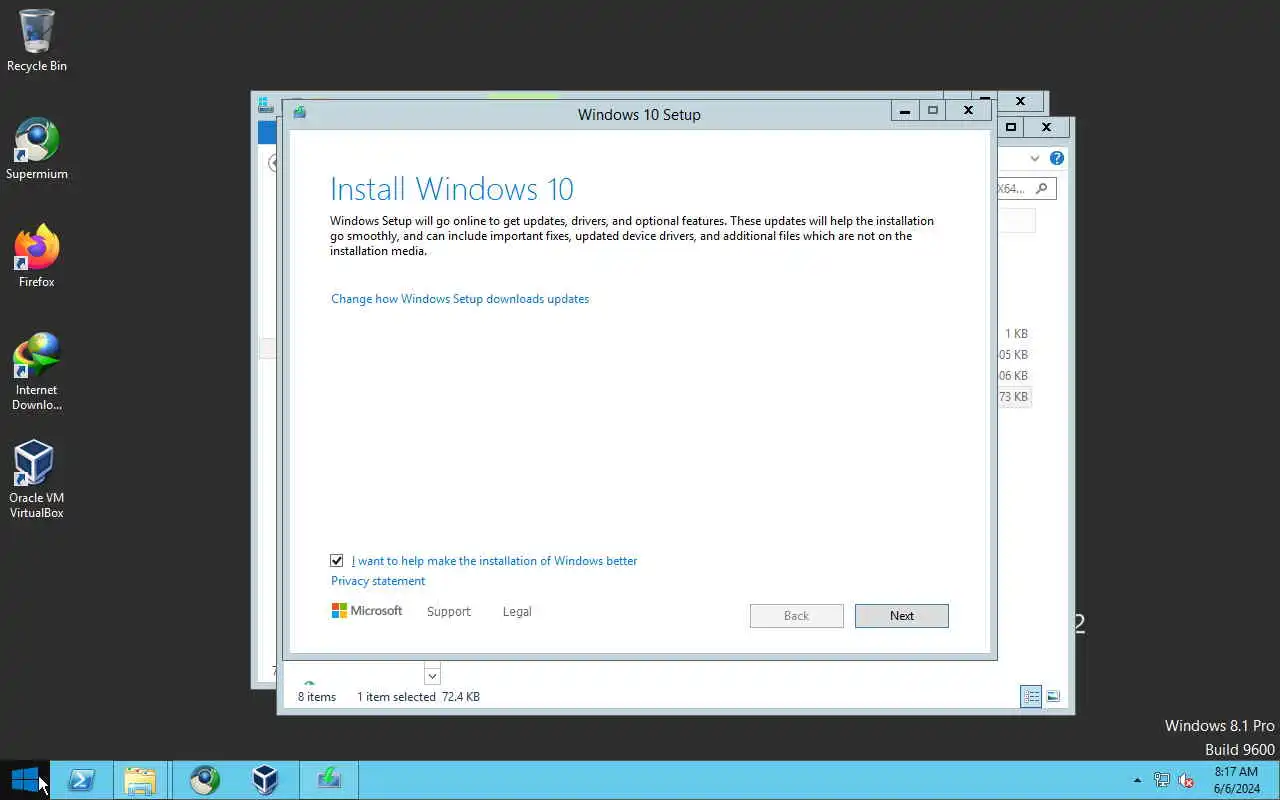Image resolution: width=1280 pixels, height=800 pixels.
Task: Close the Windows 10 Setup window
Action: [968, 111]
